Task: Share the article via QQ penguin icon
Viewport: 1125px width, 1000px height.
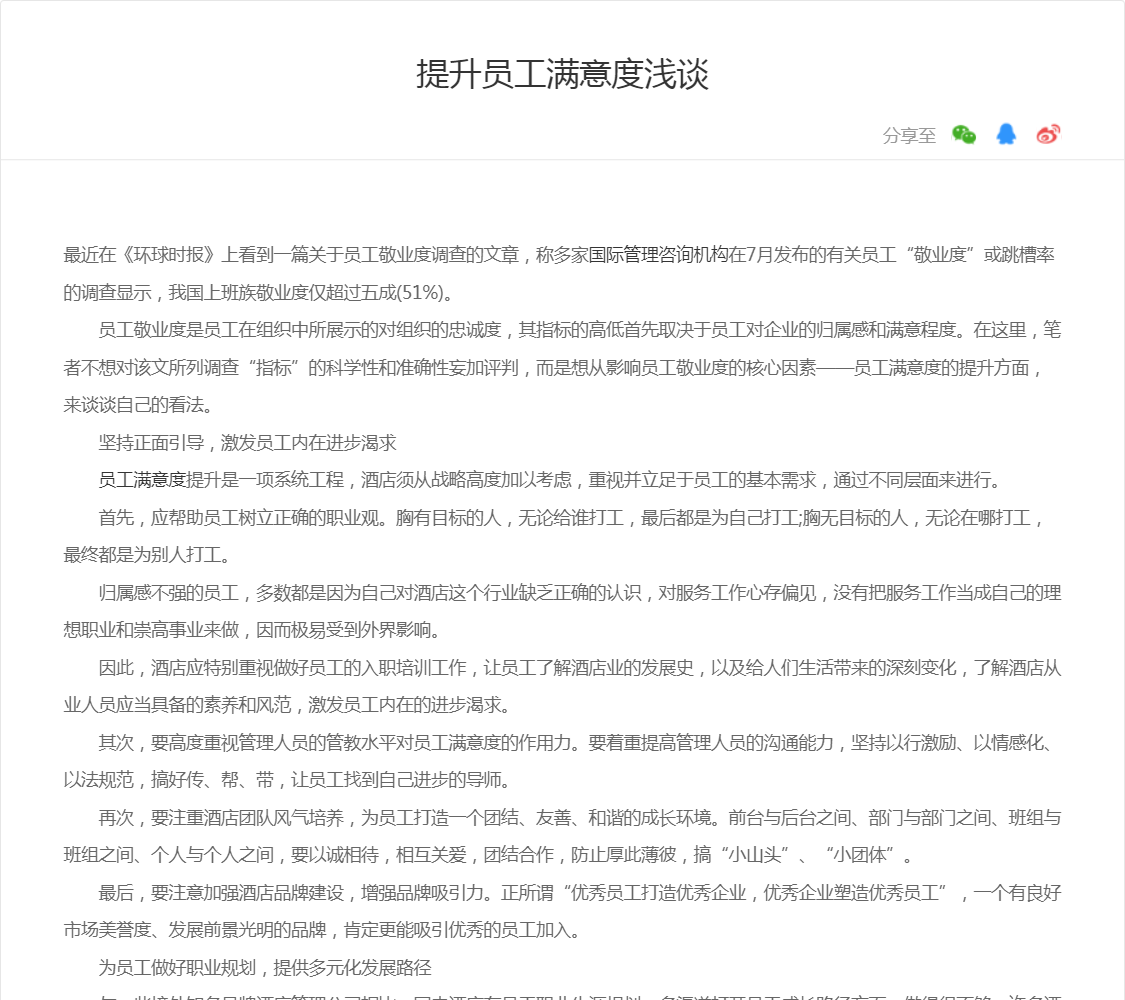Action: (x=1006, y=134)
